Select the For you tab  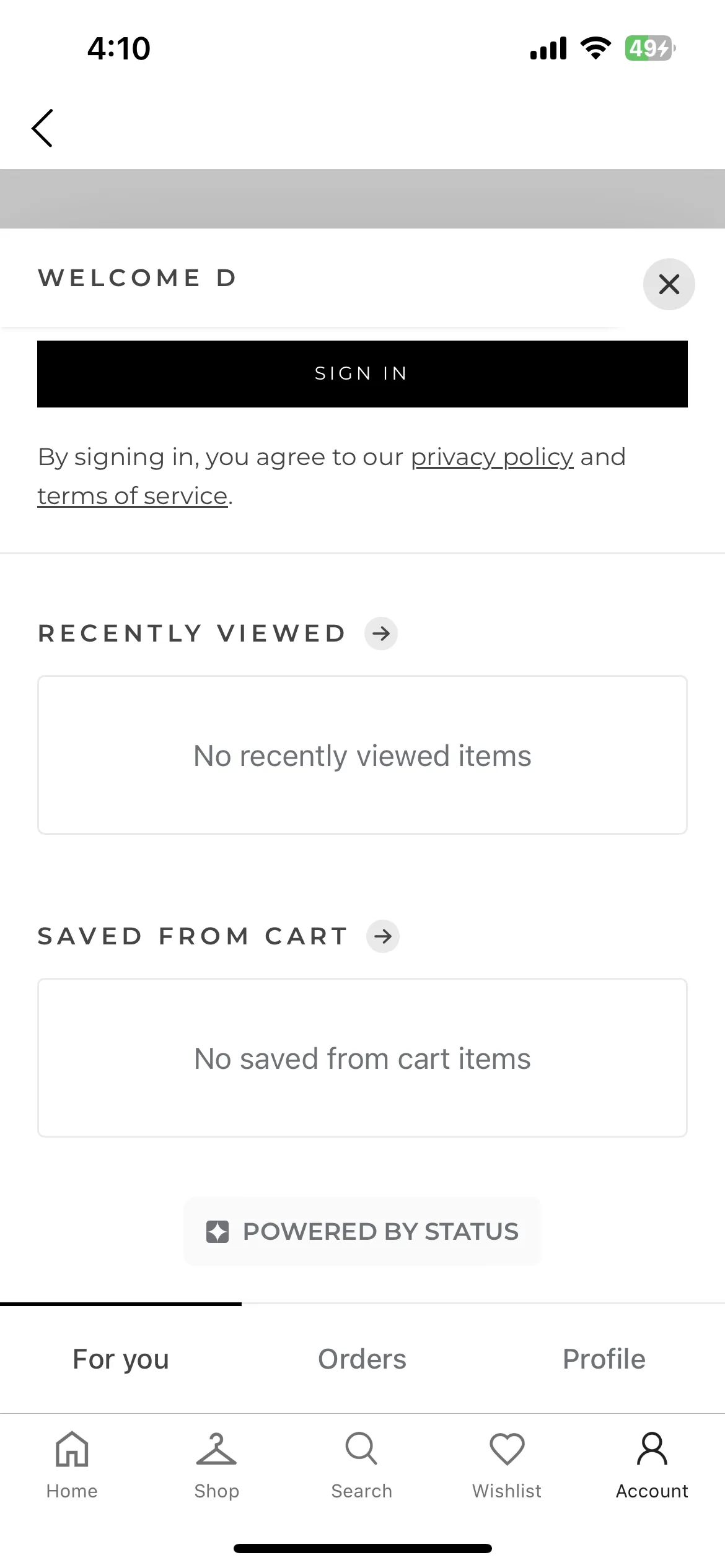point(121,1359)
